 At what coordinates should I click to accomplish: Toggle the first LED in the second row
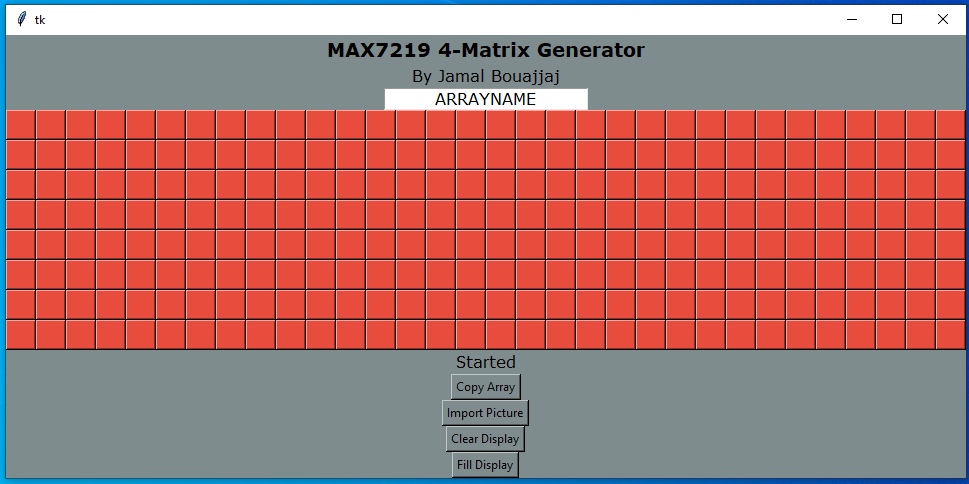point(21,155)
